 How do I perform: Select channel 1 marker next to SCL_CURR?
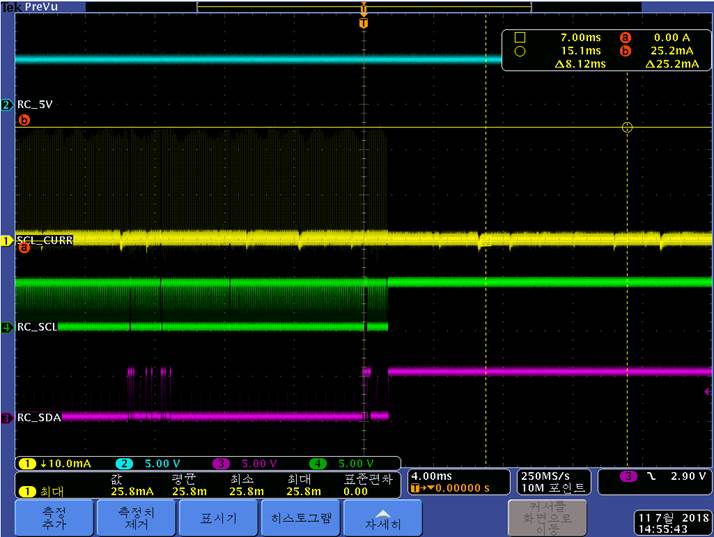pos(6,240)
